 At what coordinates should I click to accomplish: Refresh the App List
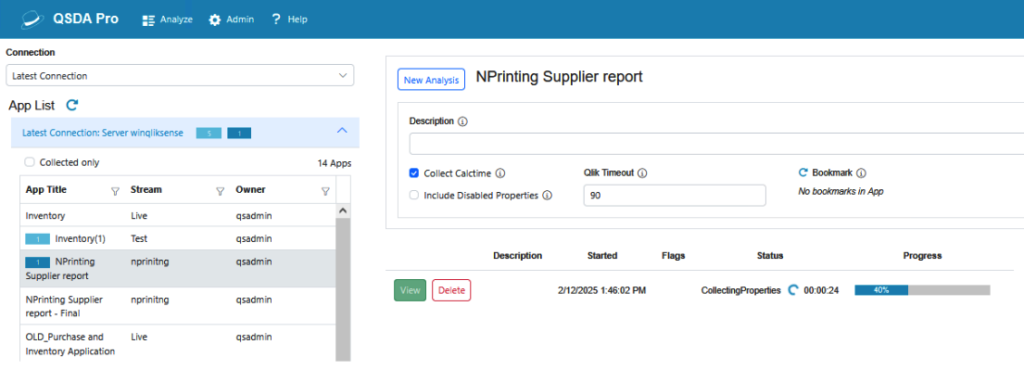[72, 104]
